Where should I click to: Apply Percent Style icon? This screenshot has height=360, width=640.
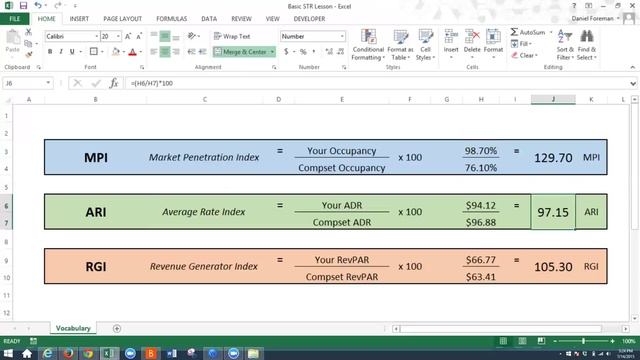click(303, 52)
